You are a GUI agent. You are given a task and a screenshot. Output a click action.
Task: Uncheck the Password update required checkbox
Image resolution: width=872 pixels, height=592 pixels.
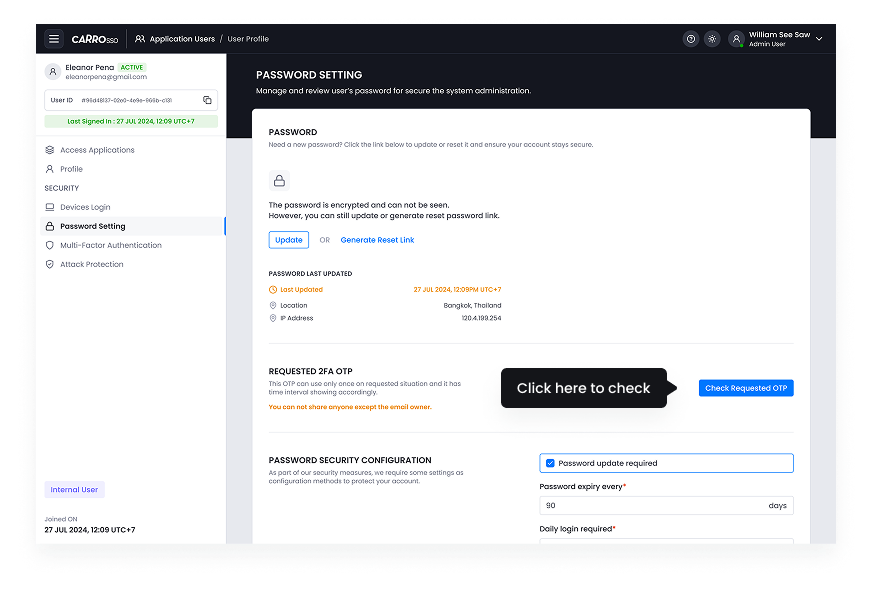pos(549,463)
